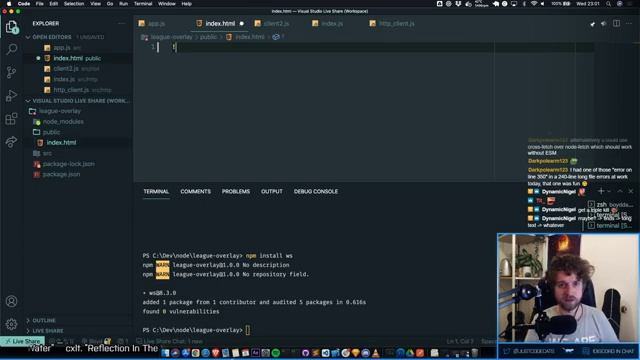Select the index.html editor tab

(x=220, y=24)
